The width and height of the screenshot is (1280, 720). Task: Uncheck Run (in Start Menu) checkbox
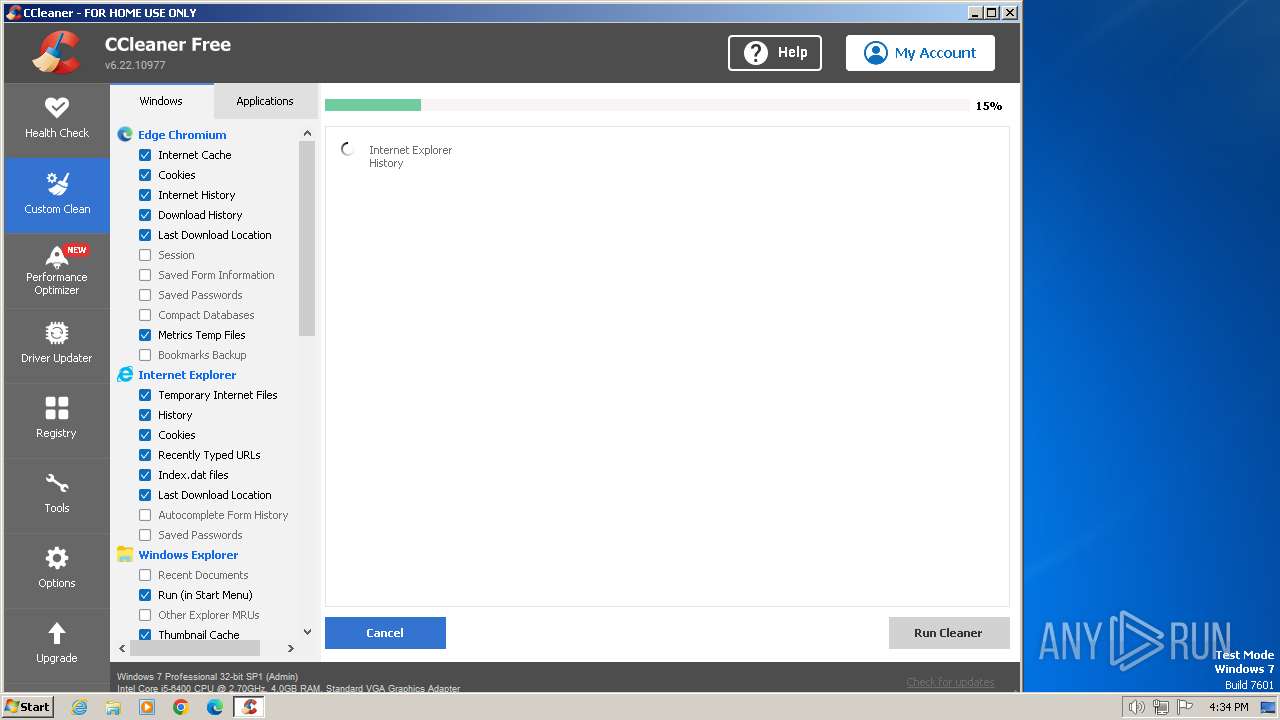(x=145, y=595)
